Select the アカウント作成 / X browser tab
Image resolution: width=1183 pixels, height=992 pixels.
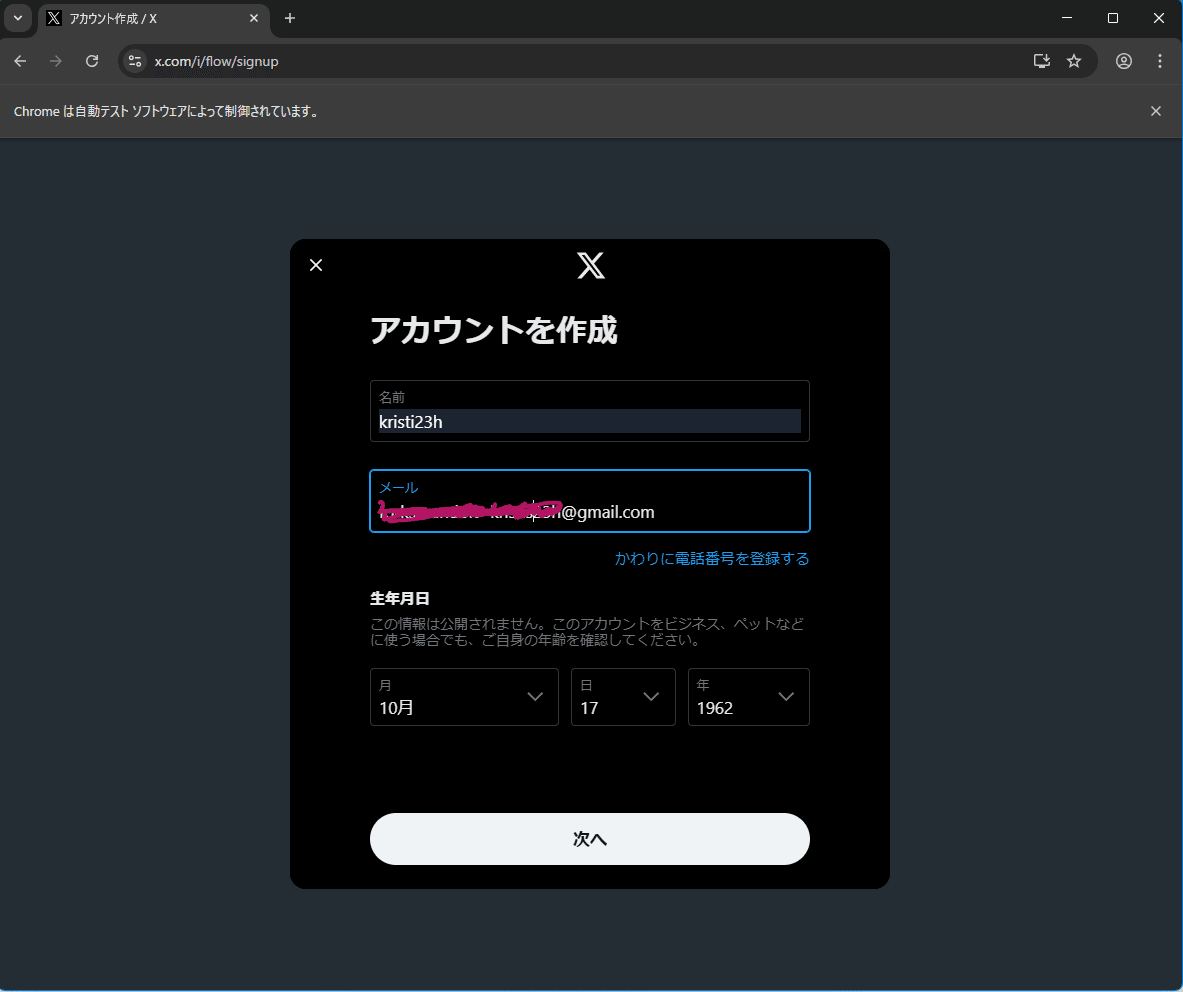[x=150, y=18]
